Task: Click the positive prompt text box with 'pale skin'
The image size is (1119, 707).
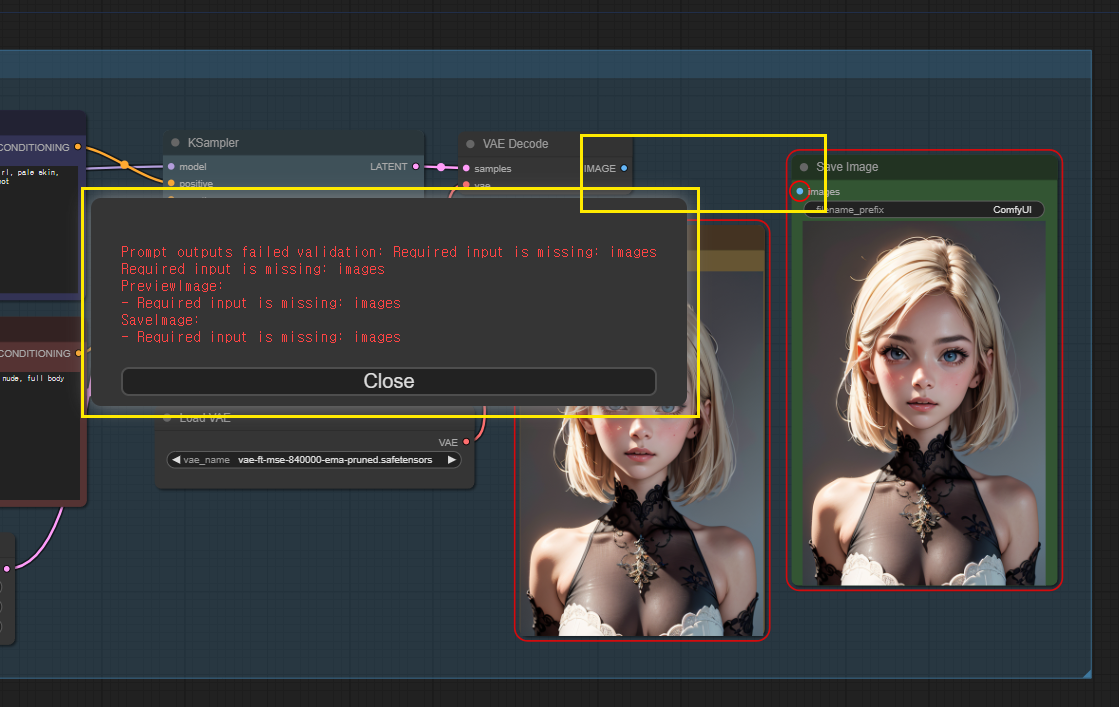Action: pyautogui.click(x=39, y=228)
